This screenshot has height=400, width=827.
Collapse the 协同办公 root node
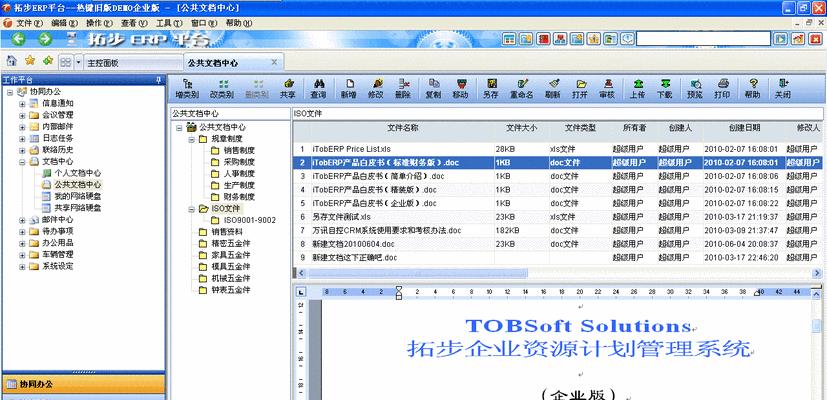tap(11, 92)
